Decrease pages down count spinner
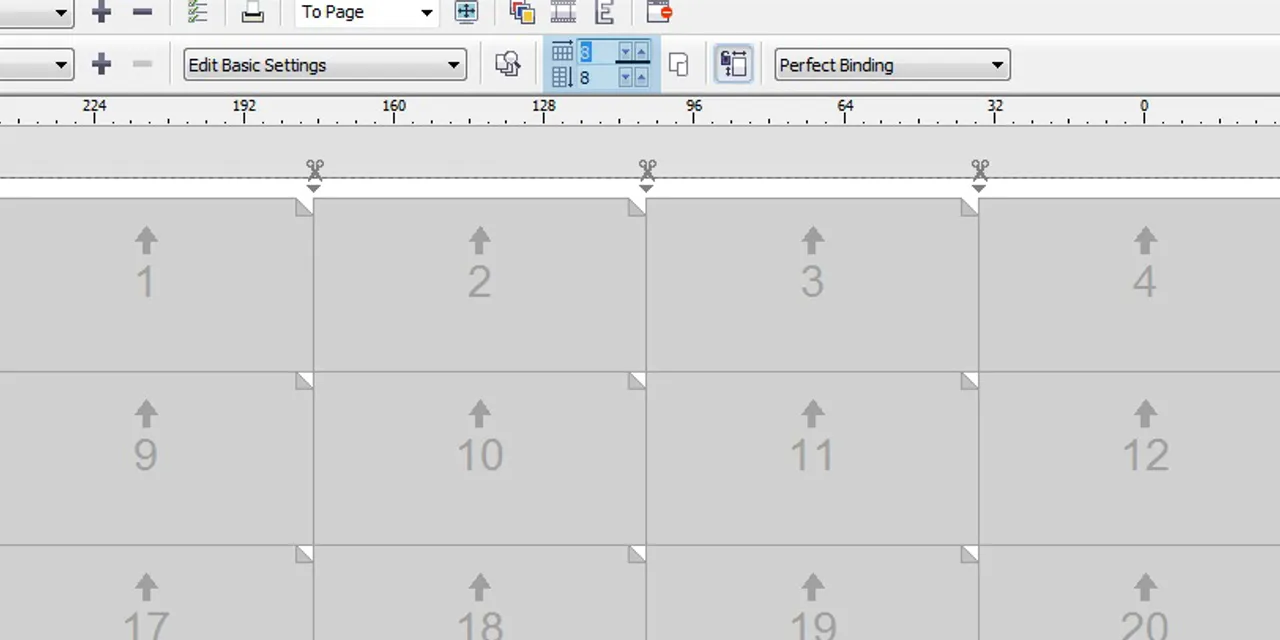Viewport: 1280px width, 640px height. coord(625,77)
